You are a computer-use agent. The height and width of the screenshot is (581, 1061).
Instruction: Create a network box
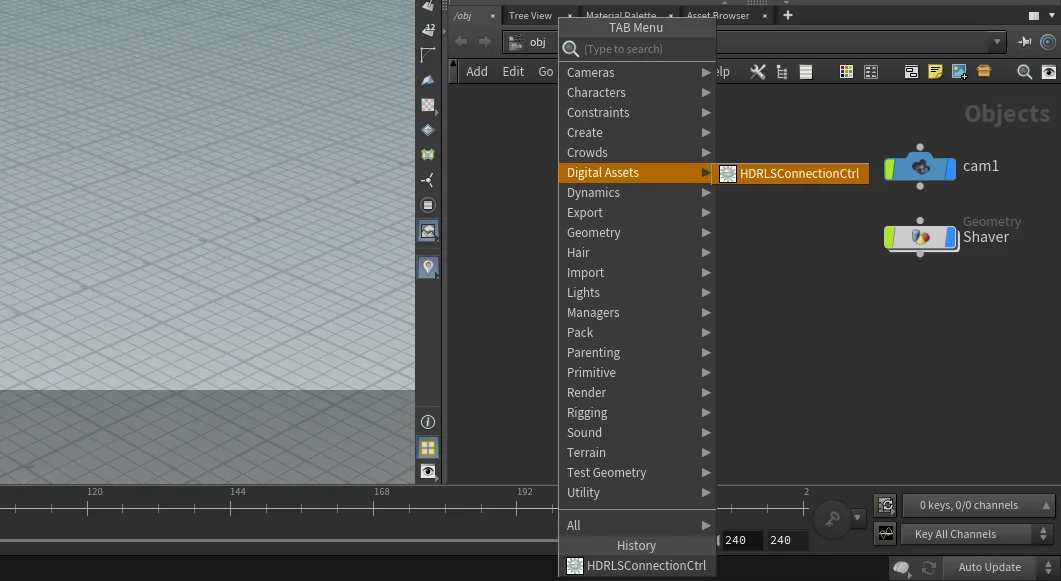click(x=911, y=72)
